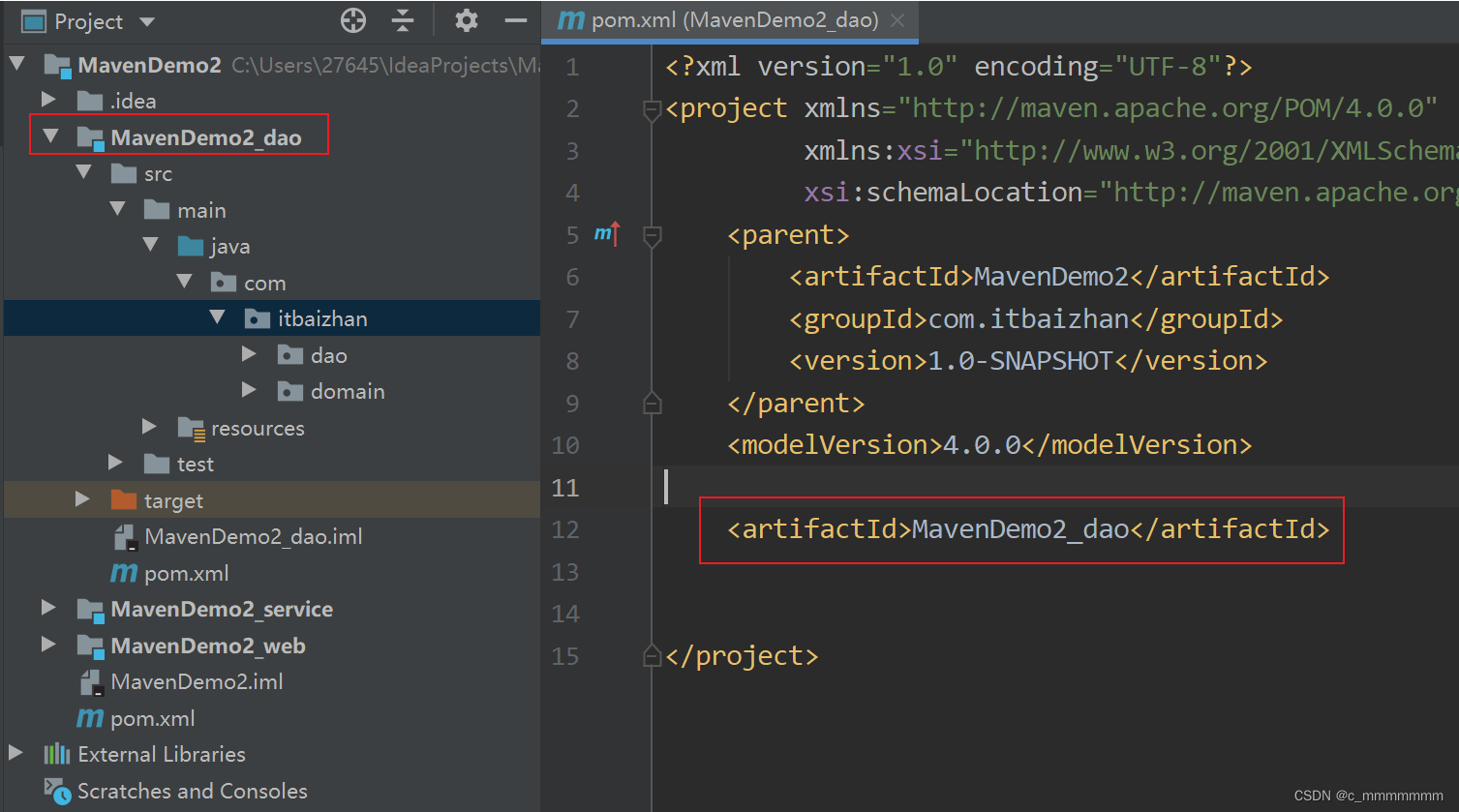Click version 1.0-SNAPSHOT on line 8
The height and width of the screenshot is (812, 1459).
pyautogui.click(x=1020, y=361)
